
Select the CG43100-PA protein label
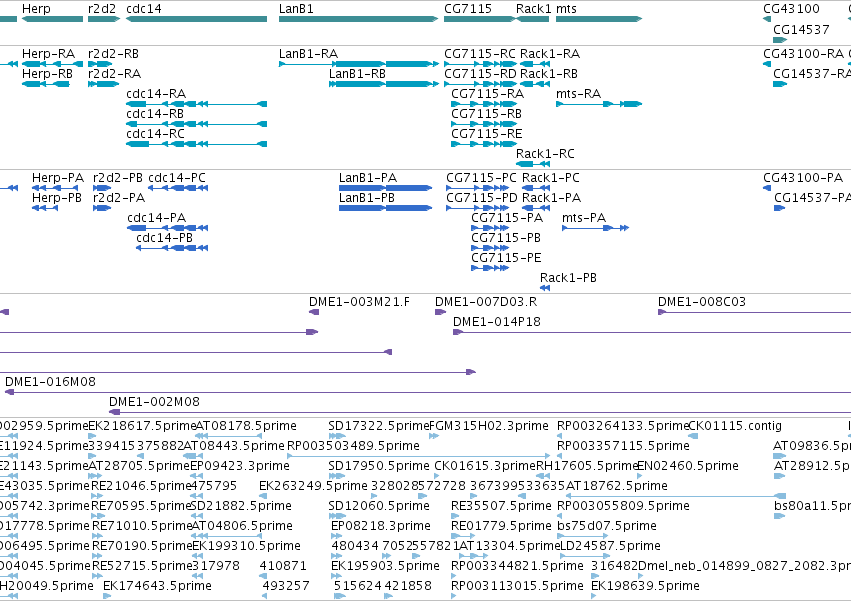tap(803, 178)
